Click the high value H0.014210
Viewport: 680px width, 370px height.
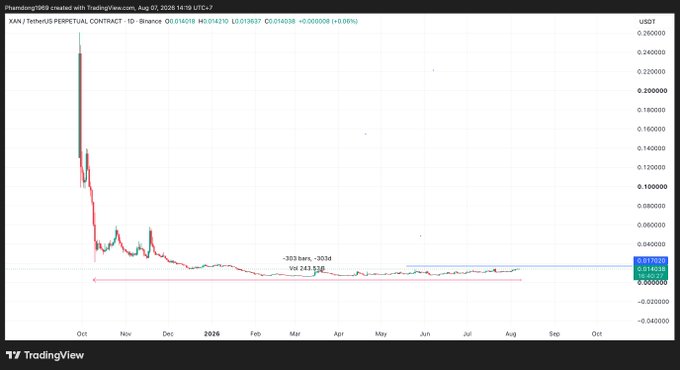coord(213,21)
